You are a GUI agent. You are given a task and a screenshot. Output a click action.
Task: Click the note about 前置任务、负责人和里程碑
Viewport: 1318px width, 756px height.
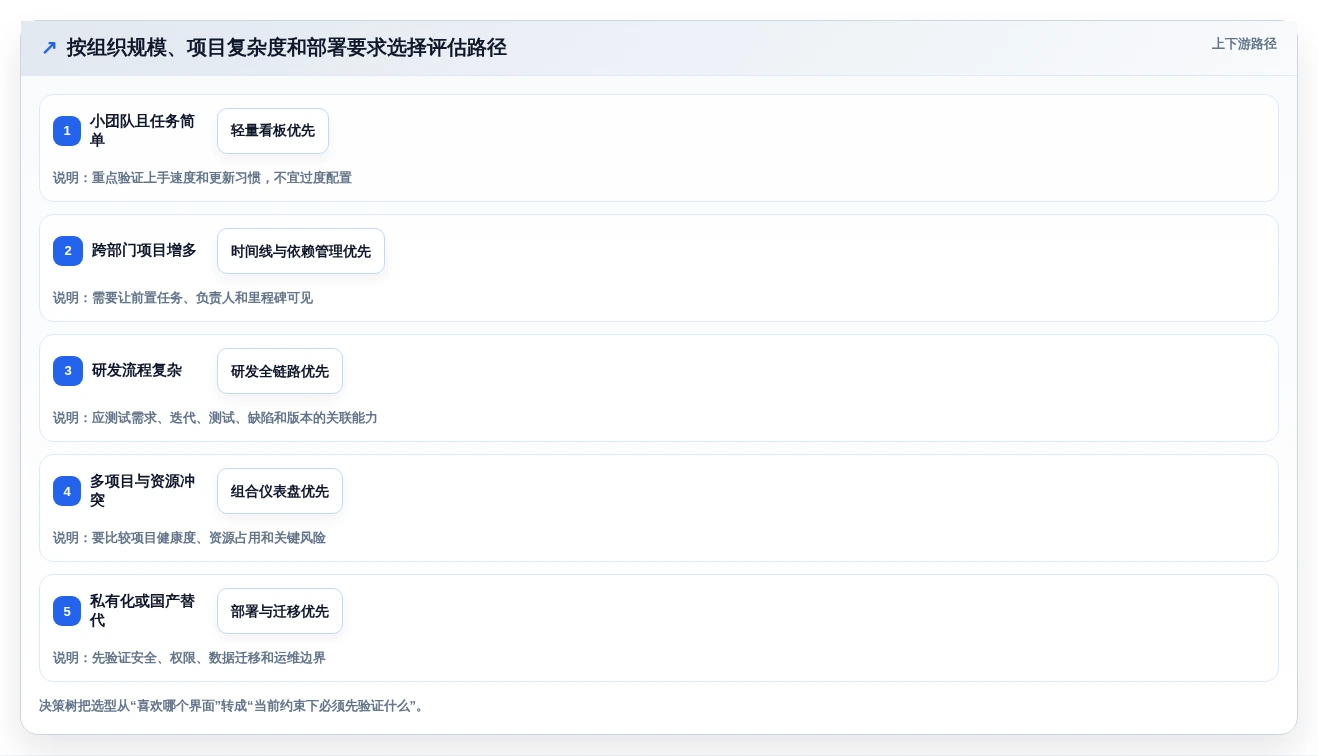tap(183, 298)
